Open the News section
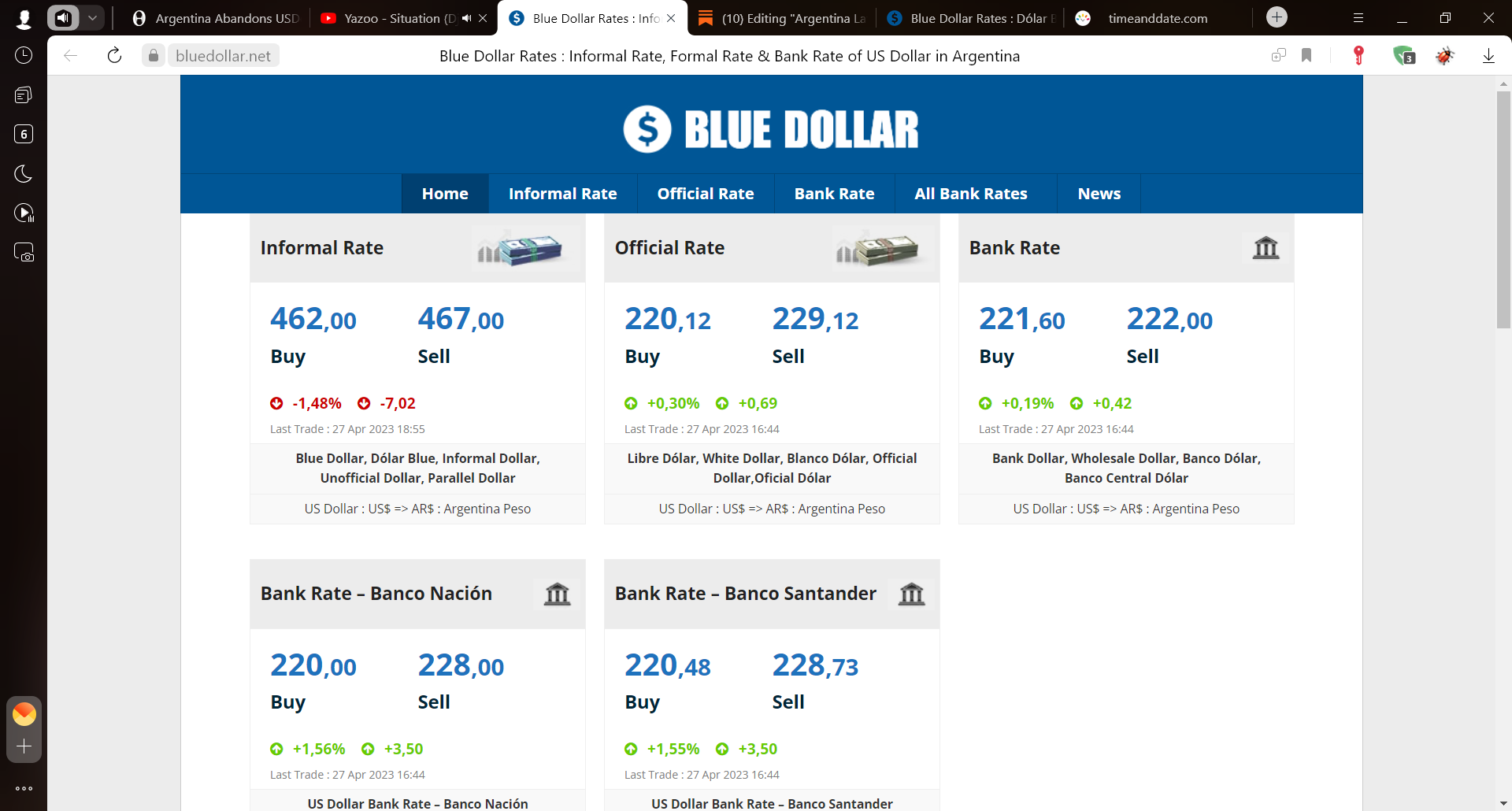This screenshot has height=811, width=1512. coord(1099,193)
